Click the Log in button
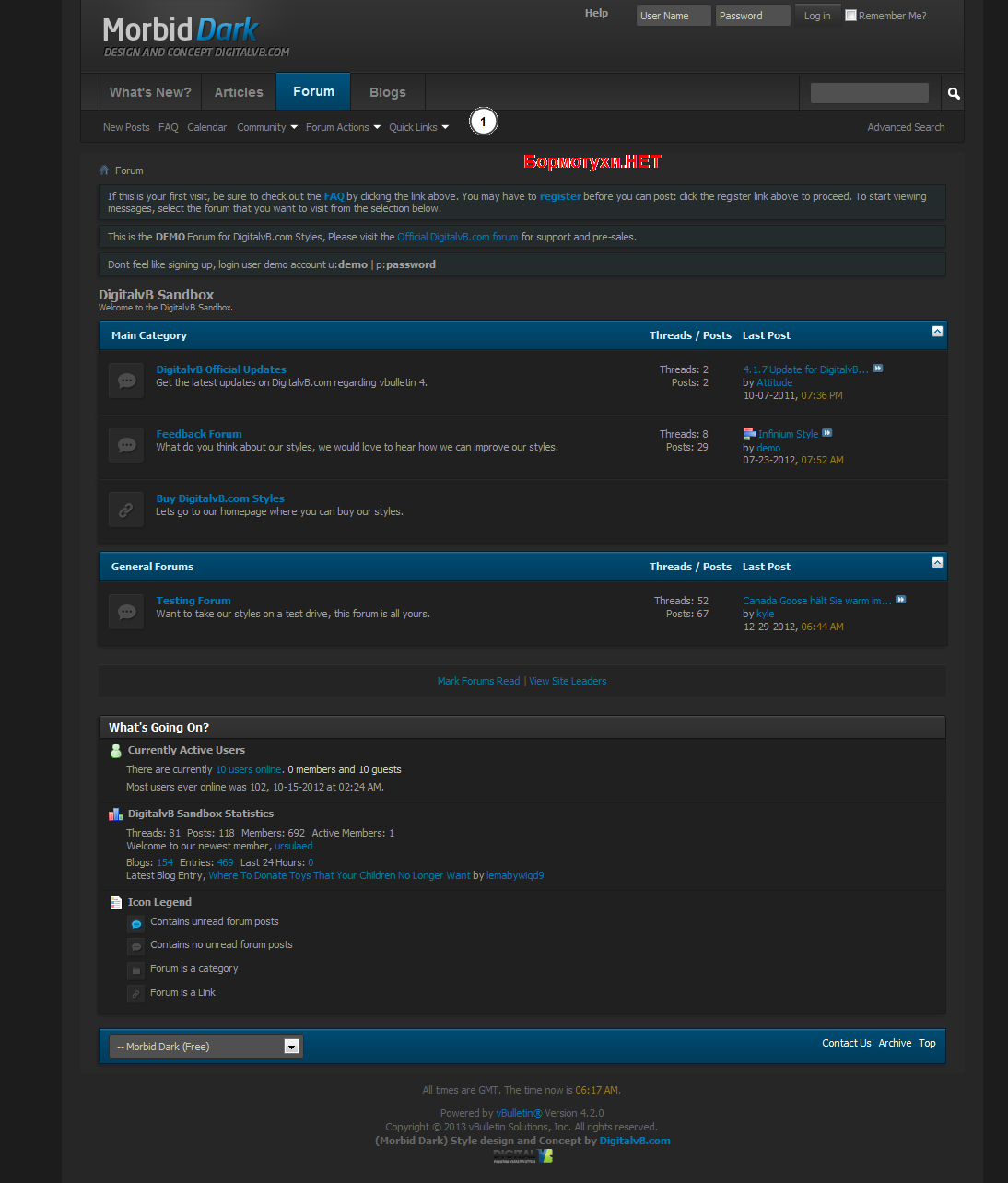This screenshot has width=1008, height=1183. point(817,16)
